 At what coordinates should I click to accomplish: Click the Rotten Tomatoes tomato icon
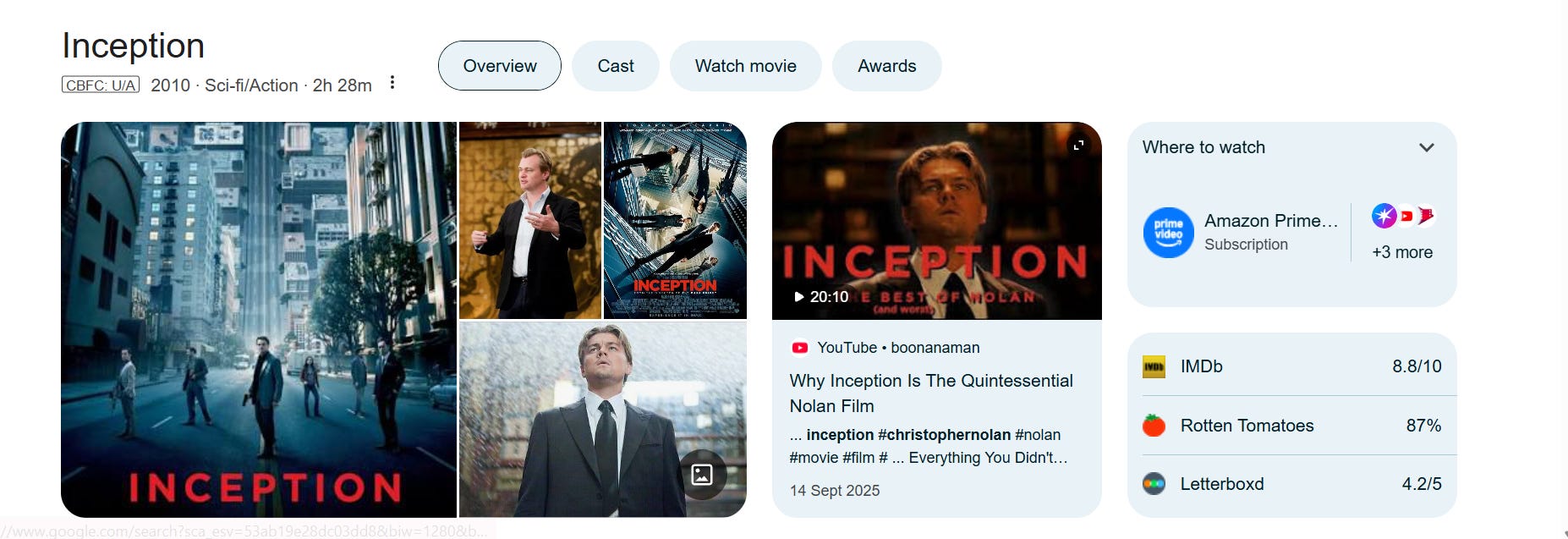pyautogui.click(x=1154, y=426)
